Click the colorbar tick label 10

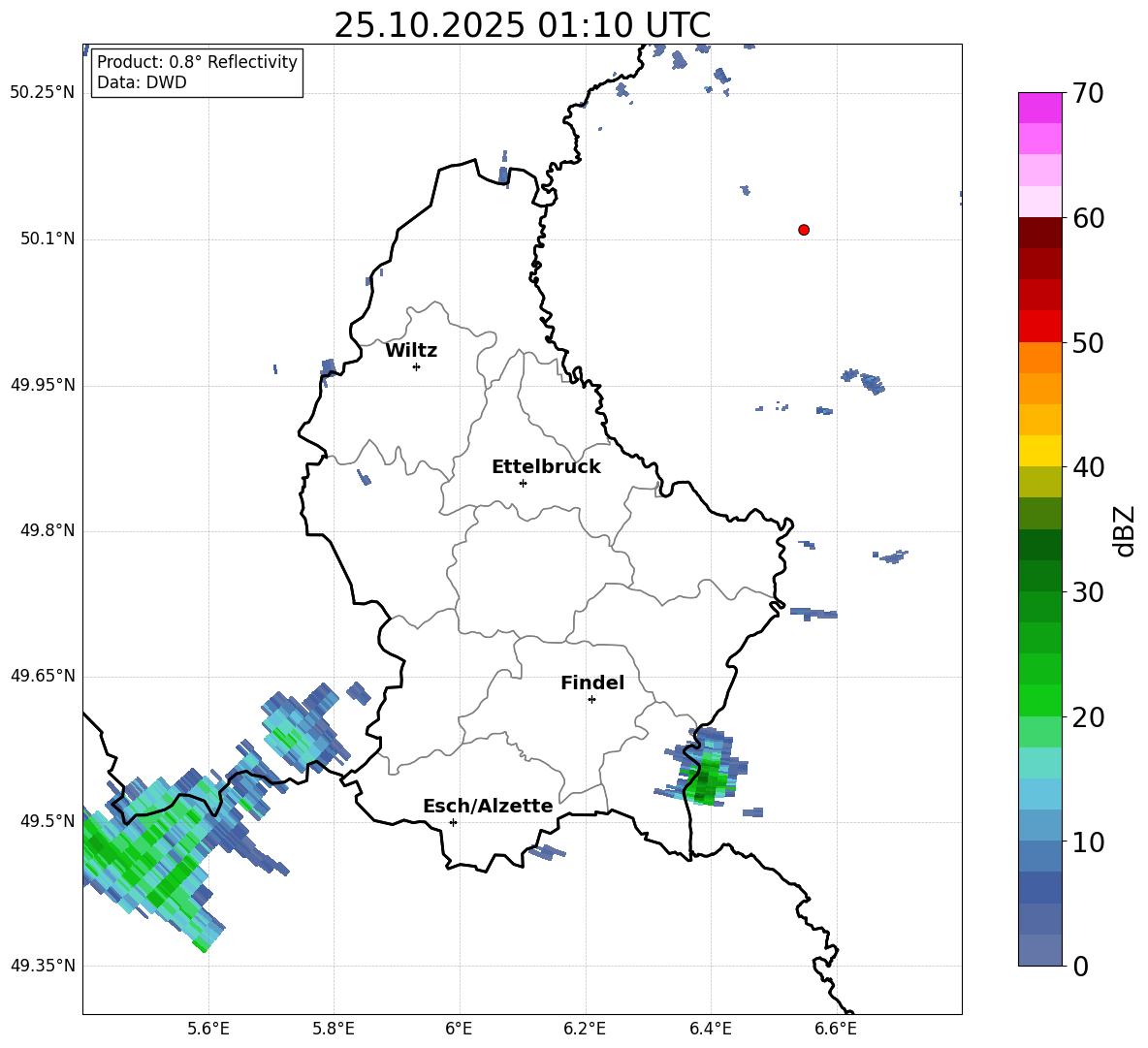(x=1088, y=842)
